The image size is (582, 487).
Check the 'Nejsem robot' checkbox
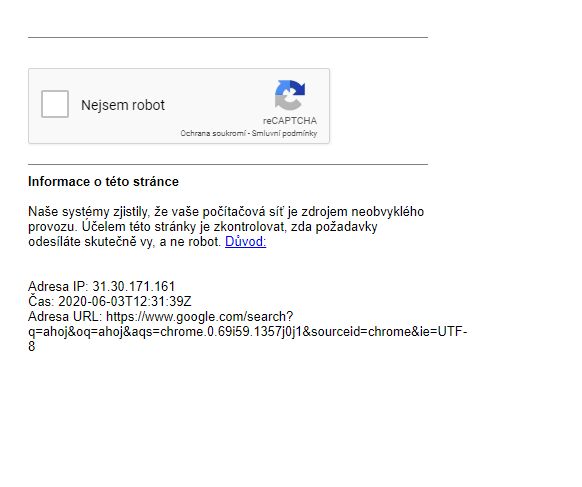coord(55,104)
